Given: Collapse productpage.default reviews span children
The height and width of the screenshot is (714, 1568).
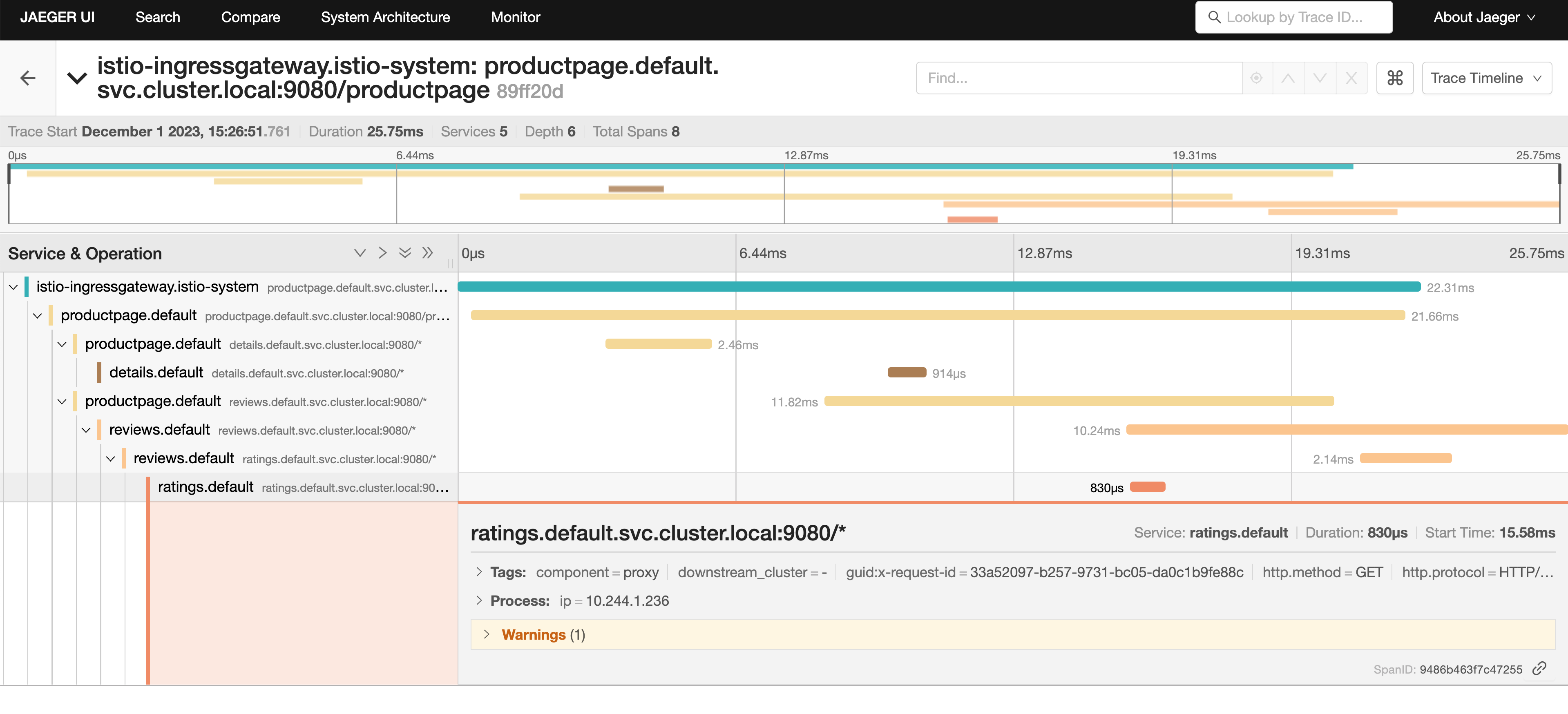Looking at the screenshot, I should point(62,401).
